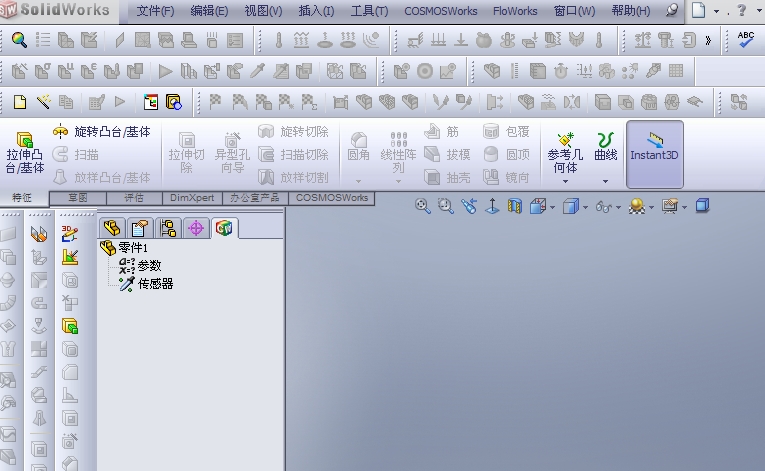Switch to the COSMOSWorks command tab
This screenshot has width=765, height=471.
coord(332,198)
